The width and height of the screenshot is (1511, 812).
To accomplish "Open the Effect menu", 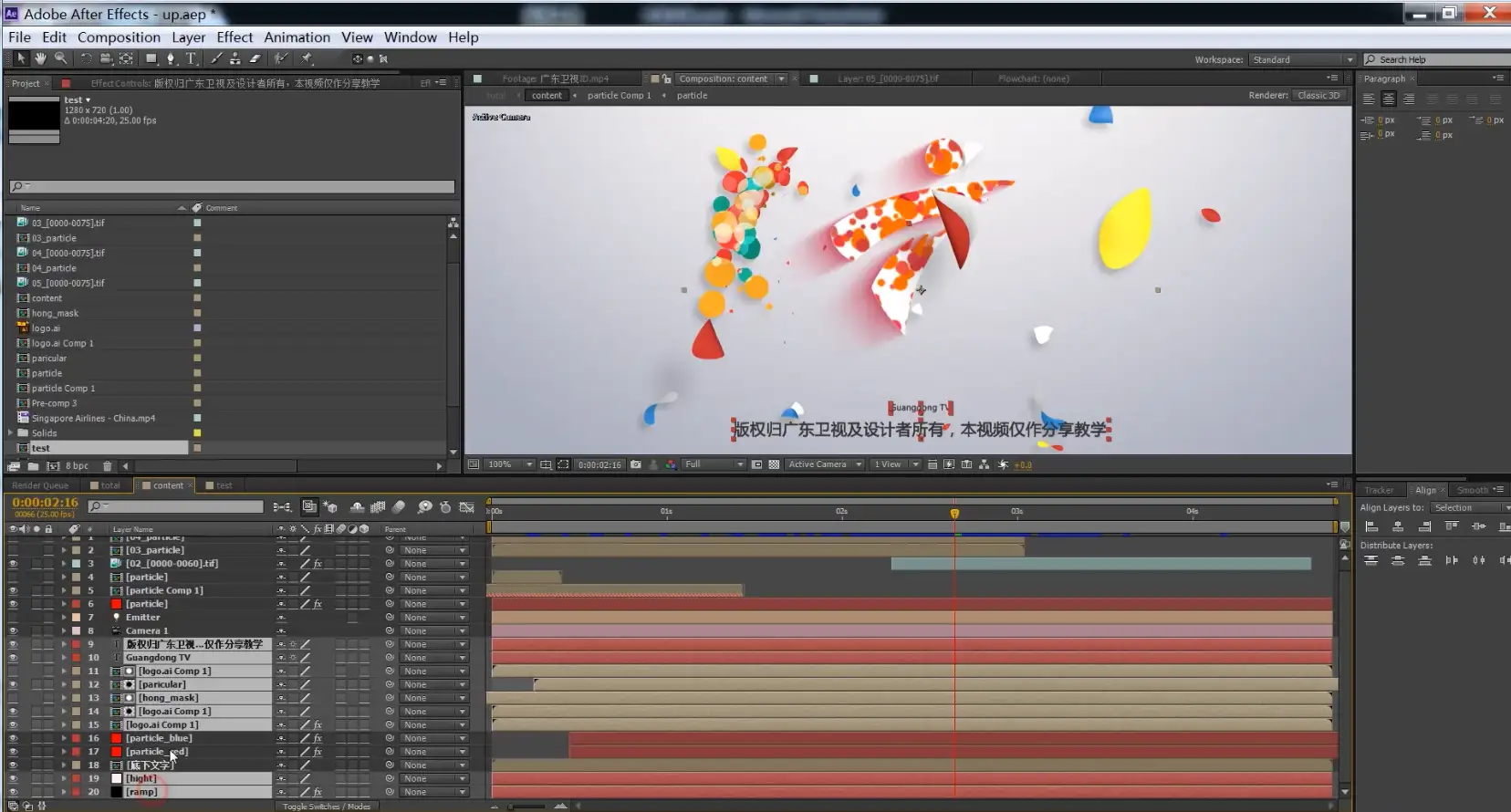I will 234,37.
